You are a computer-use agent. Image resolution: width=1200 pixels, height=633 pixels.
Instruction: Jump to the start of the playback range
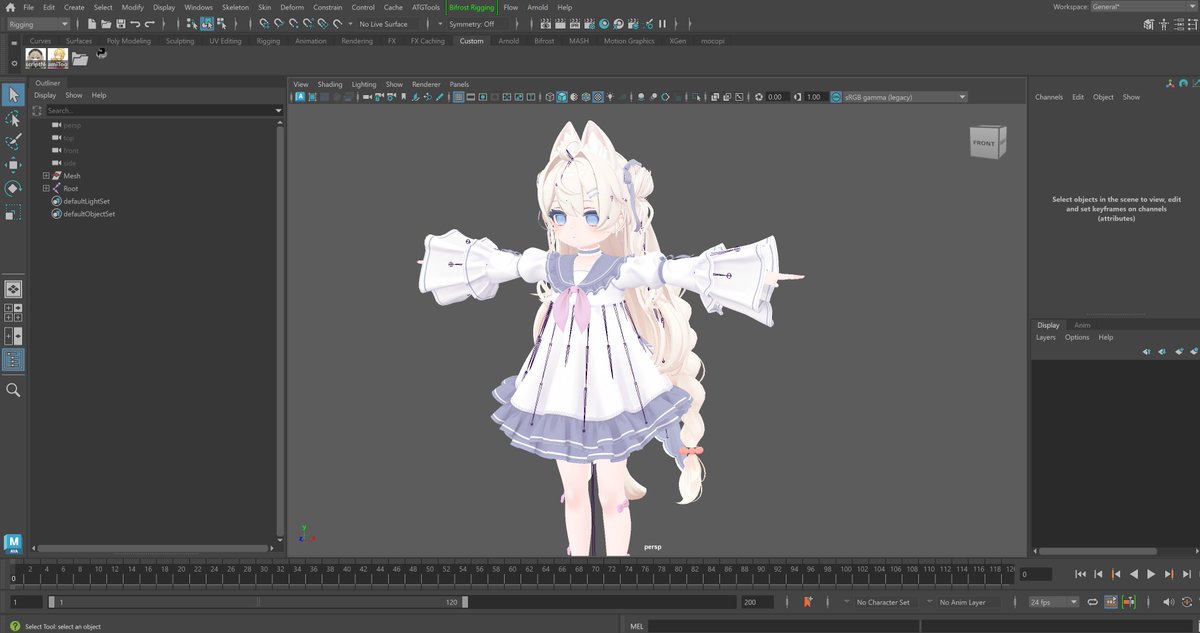click(1081, 574)
